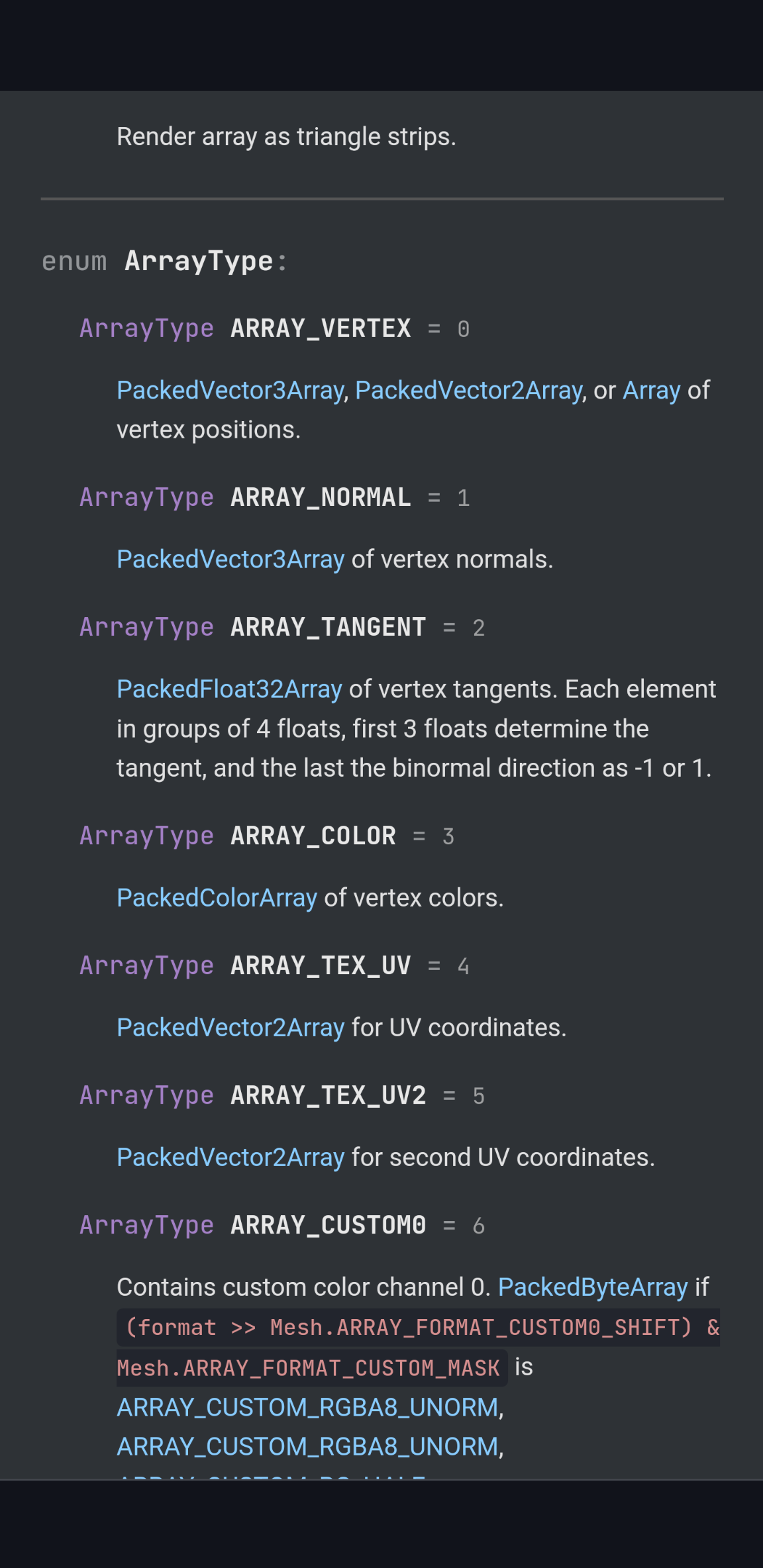Click the ARRAY_VERTEX constant name
763x1568 pixels.
(321, 328)
